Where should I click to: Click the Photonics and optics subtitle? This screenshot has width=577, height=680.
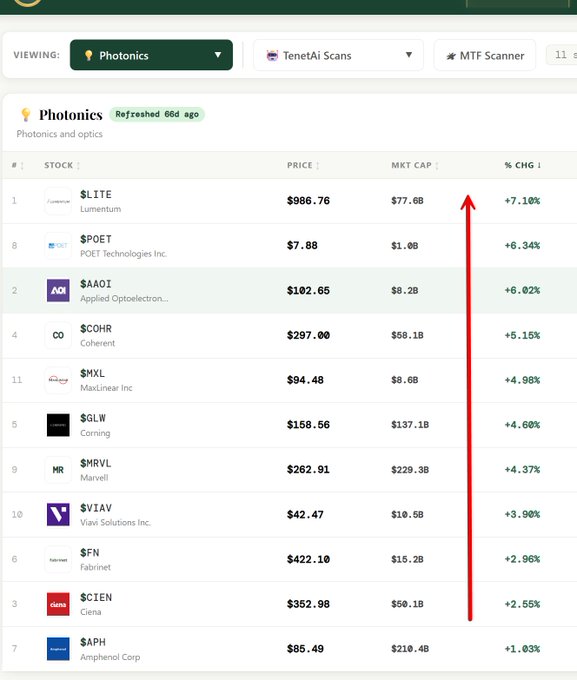coord(59,134)
